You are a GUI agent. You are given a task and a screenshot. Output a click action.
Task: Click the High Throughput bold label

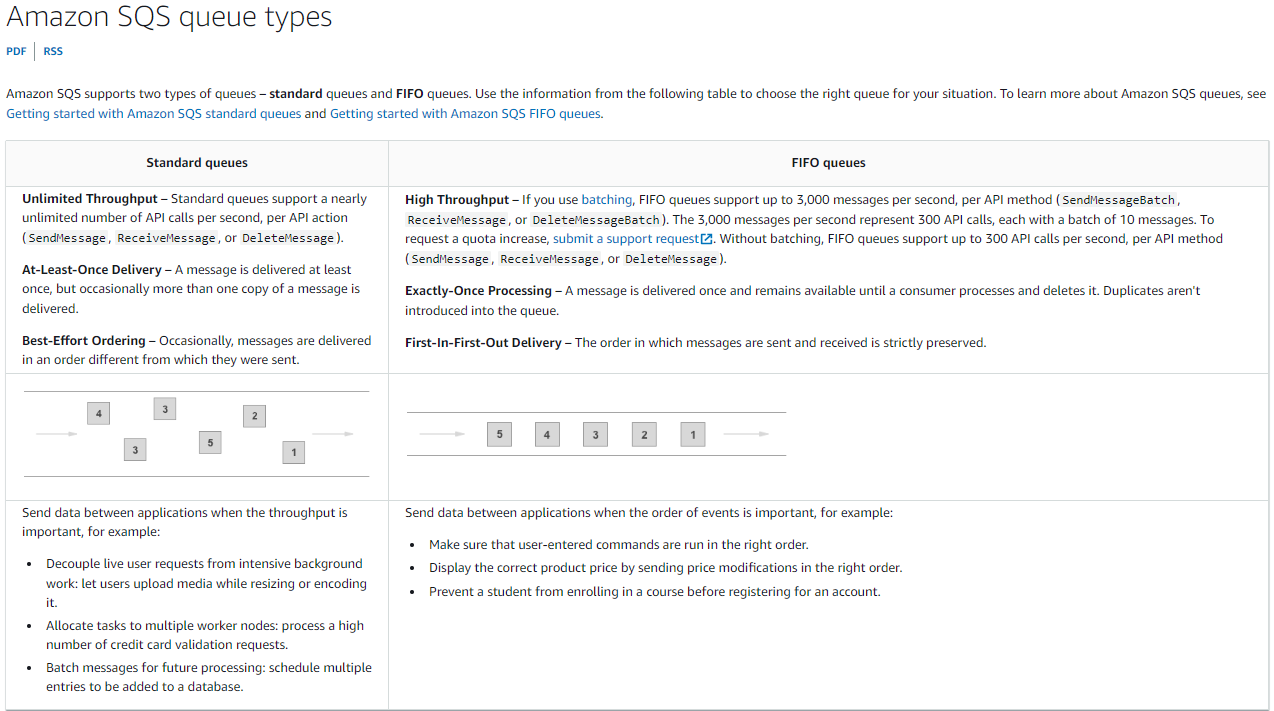click(x=457, y=200)
